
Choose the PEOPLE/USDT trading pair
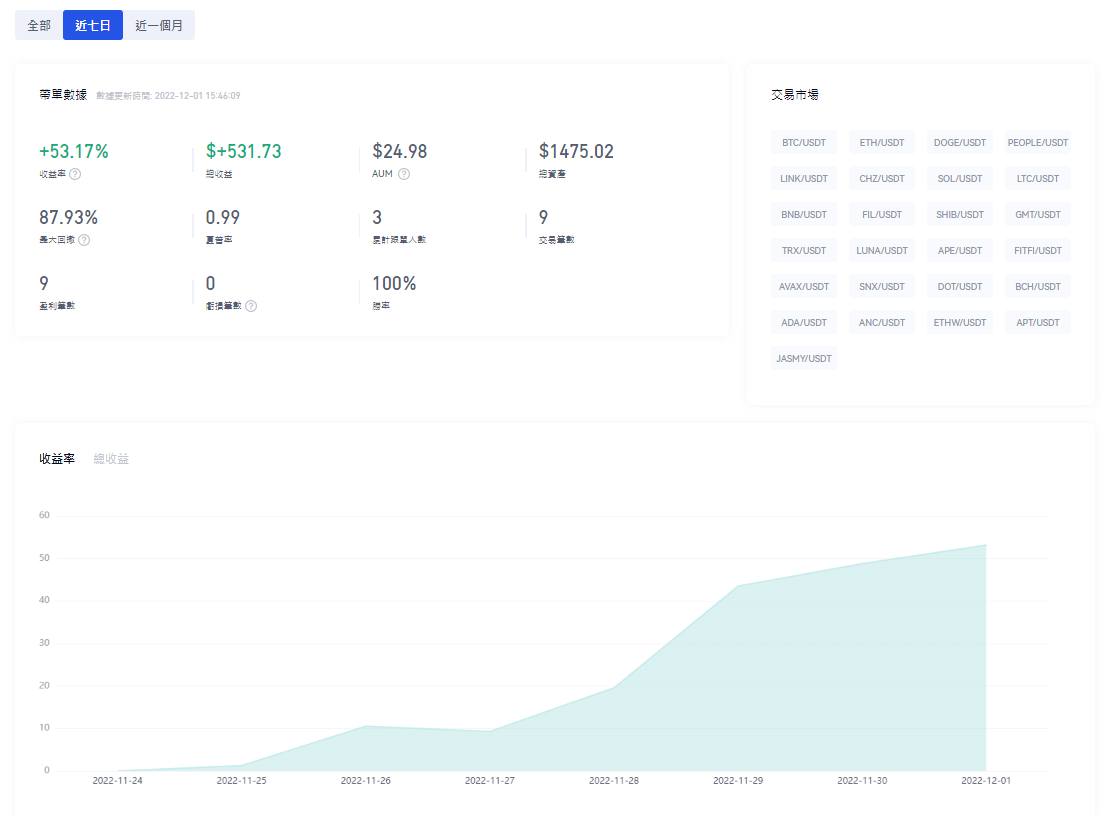click(x=1038, y=143)
